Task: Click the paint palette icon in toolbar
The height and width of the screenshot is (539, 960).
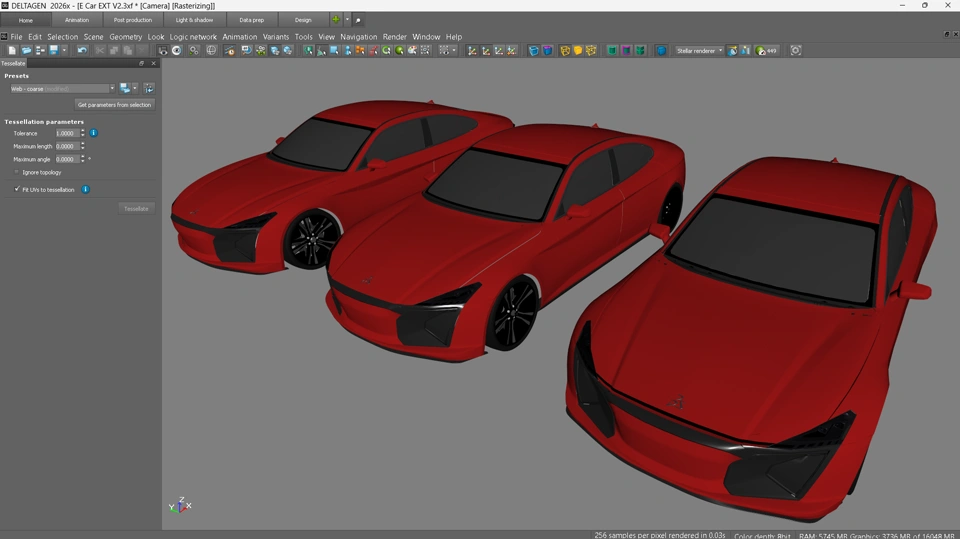Action: pos(412,50)
